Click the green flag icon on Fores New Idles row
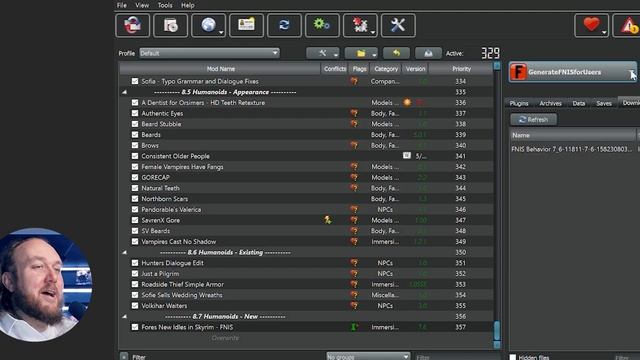The width and height of the screenshot is (640, 360). pyautogui.click(x=354, y=327)
